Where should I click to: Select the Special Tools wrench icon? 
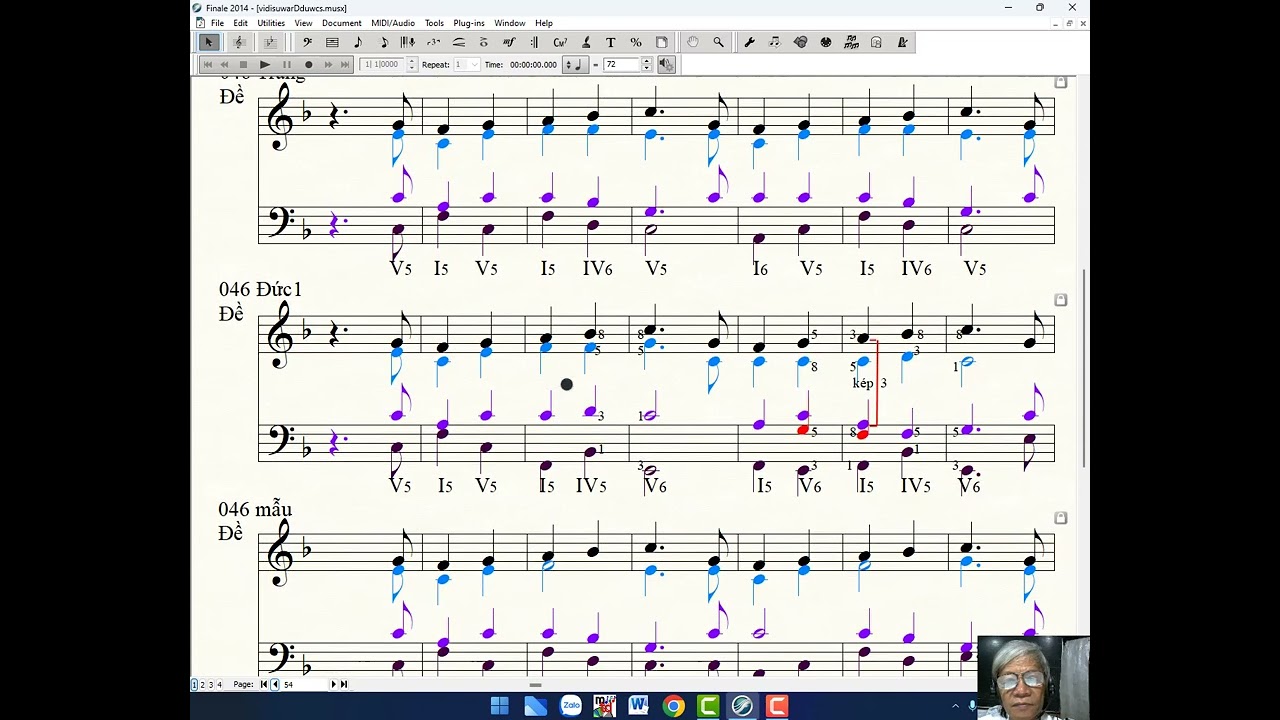tap(749, 42)
